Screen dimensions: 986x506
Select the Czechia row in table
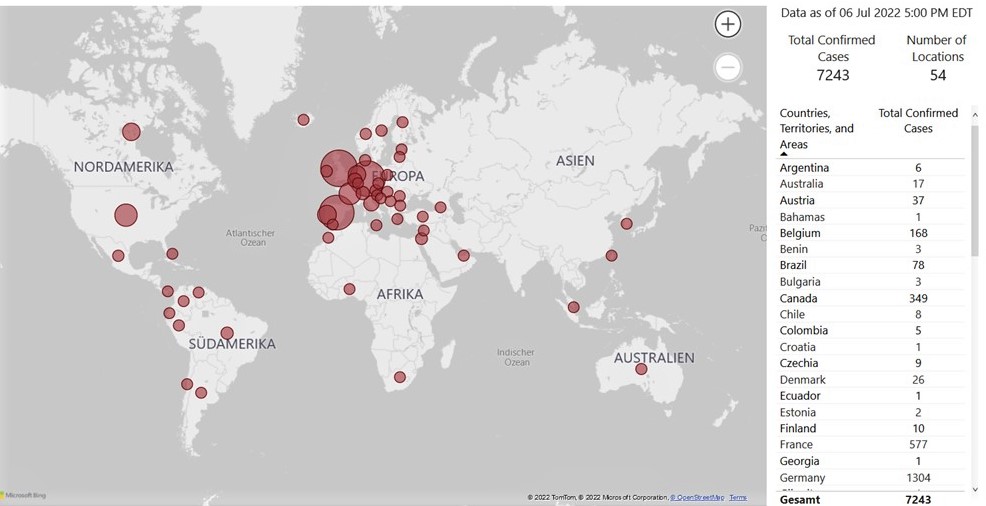[x=871, y=363]
